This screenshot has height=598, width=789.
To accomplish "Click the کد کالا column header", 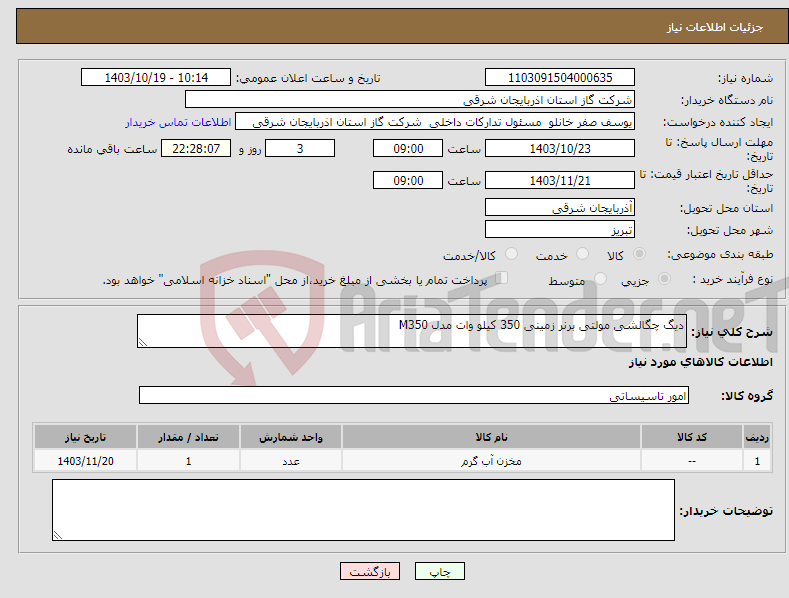I will coord(692,437).
